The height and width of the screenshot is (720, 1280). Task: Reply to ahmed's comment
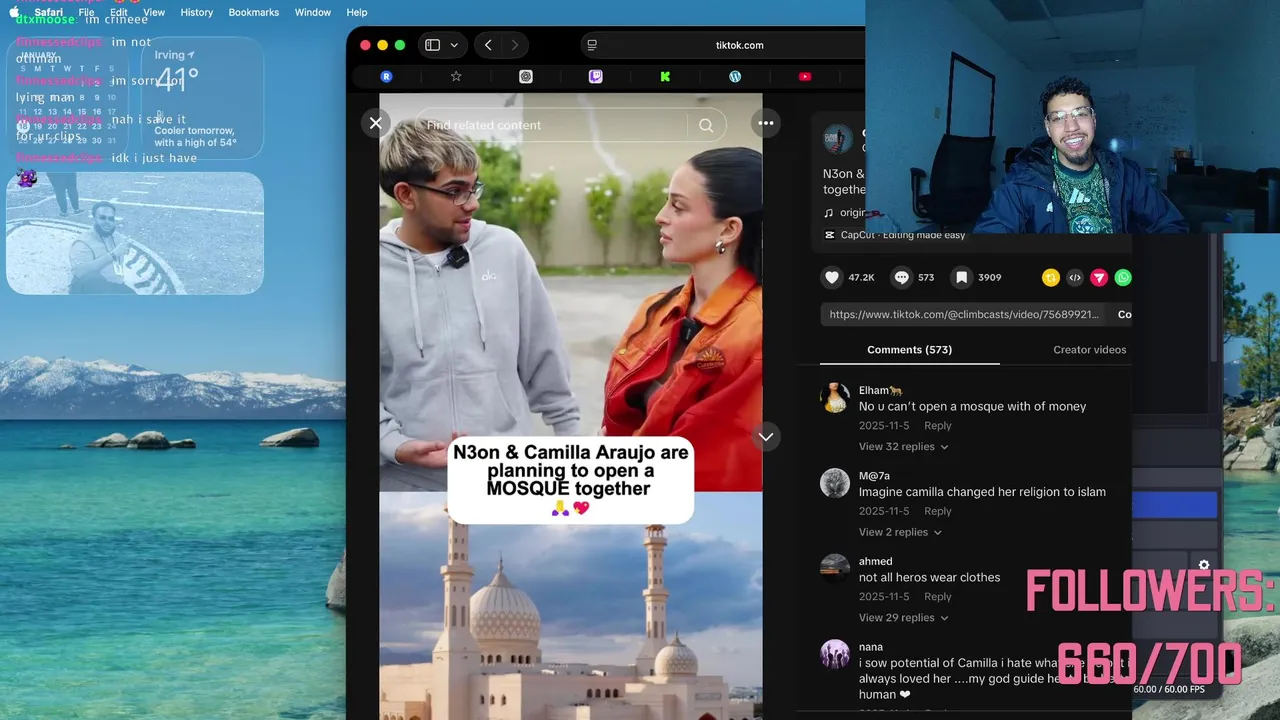[937, 596]
